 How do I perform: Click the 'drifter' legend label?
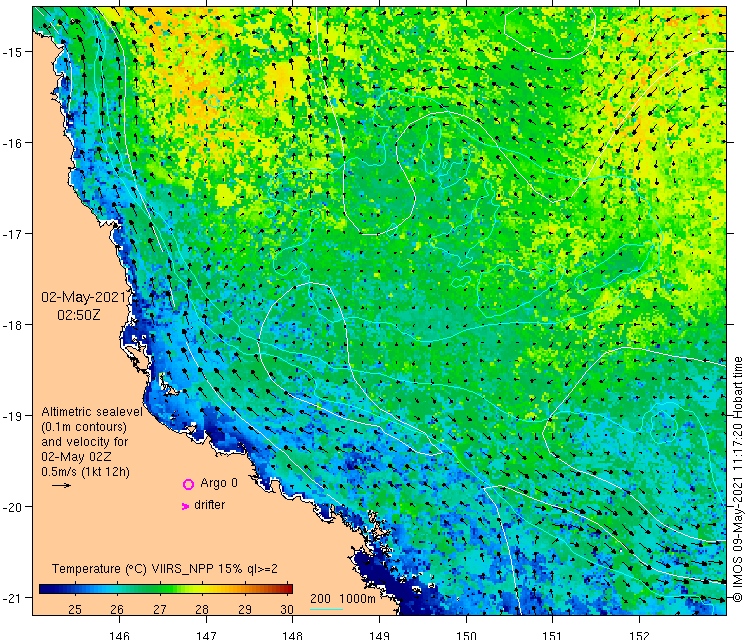(x=210, y=505)
